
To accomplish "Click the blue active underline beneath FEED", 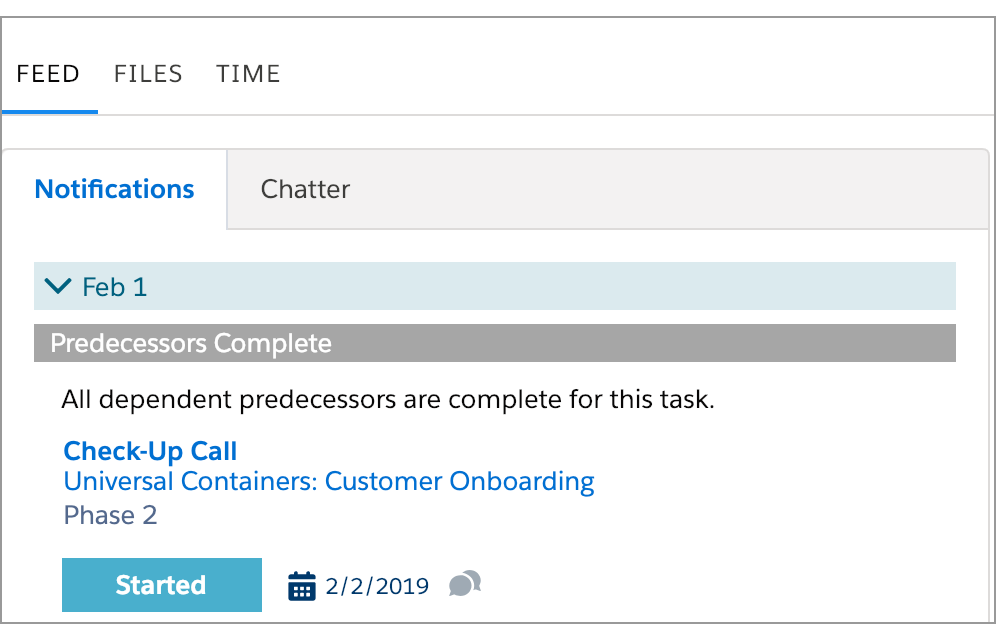I will pos(50,112).
